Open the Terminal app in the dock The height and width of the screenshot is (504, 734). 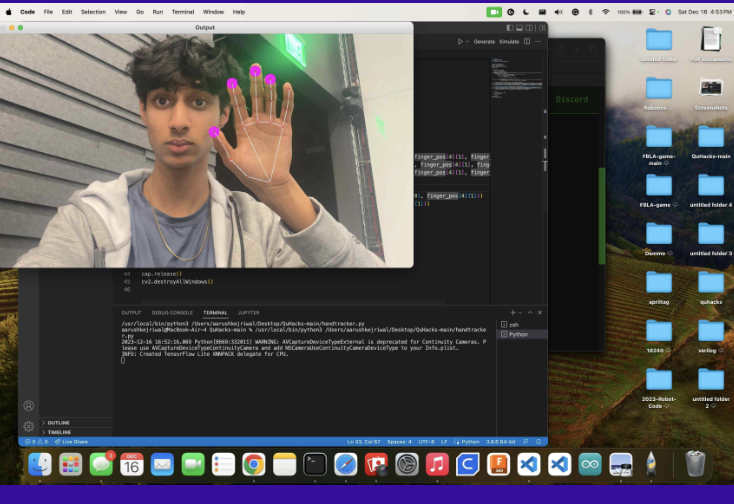pos(315,465)
